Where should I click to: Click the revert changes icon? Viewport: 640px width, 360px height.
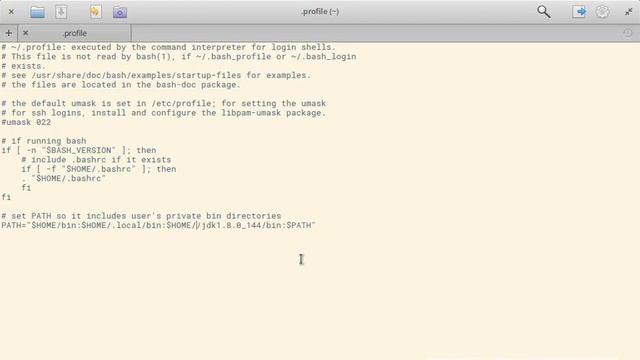click(x=96, y=12)
